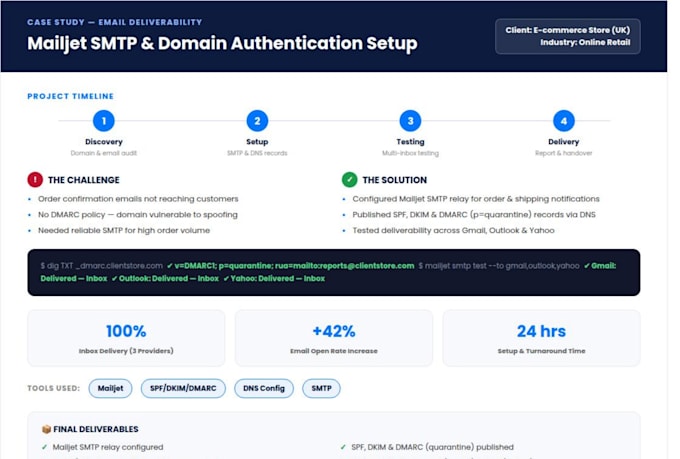
Task: Click 'Yahoo: Delivered — Inbox' result
Action: click(x=274, y=279)
